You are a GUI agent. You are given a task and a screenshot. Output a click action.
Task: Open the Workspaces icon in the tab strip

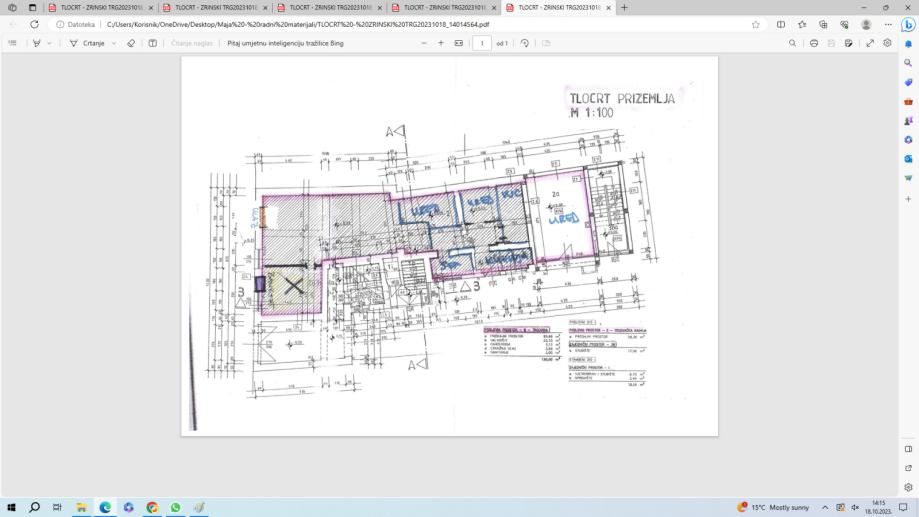[x=12, y=8]
